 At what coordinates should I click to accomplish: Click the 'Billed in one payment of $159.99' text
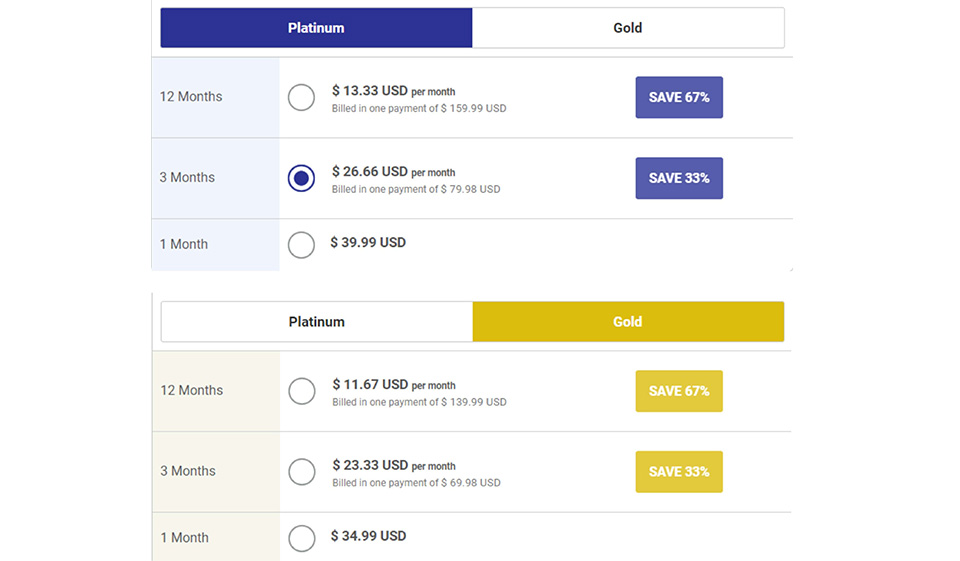click(419, 109)
